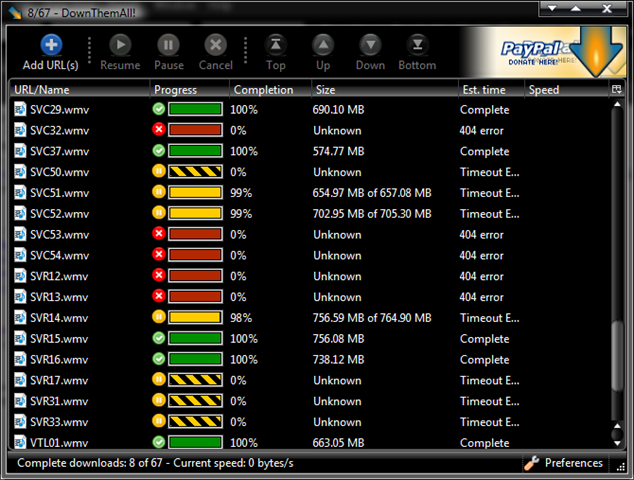Screen dimensions: 634x480
Task: Move the selection Down one position
Action: 370,53
